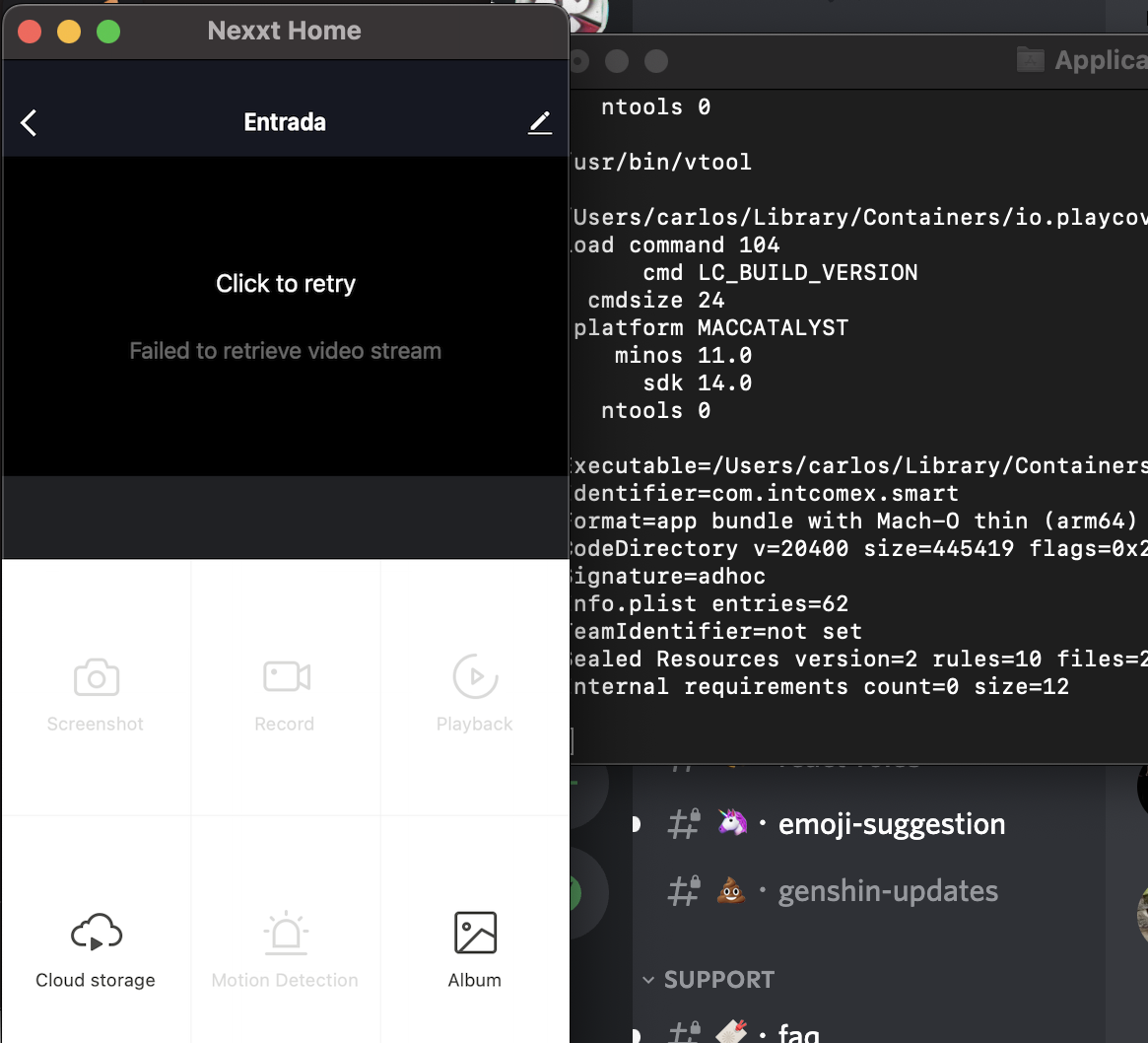
Task: Click the poop emoji beside genshin-updates
Action: [x=730, y=890]
